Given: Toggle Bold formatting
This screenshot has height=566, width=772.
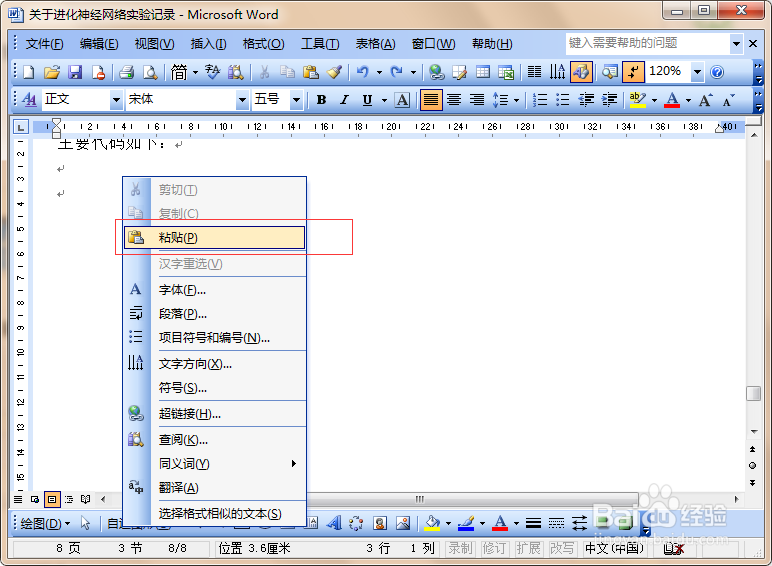Looking at the screenshot, I should point(322,100).
